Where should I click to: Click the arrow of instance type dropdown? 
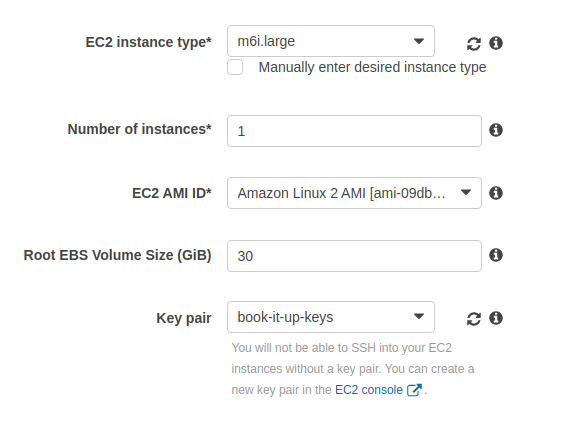tap(419, 41)
